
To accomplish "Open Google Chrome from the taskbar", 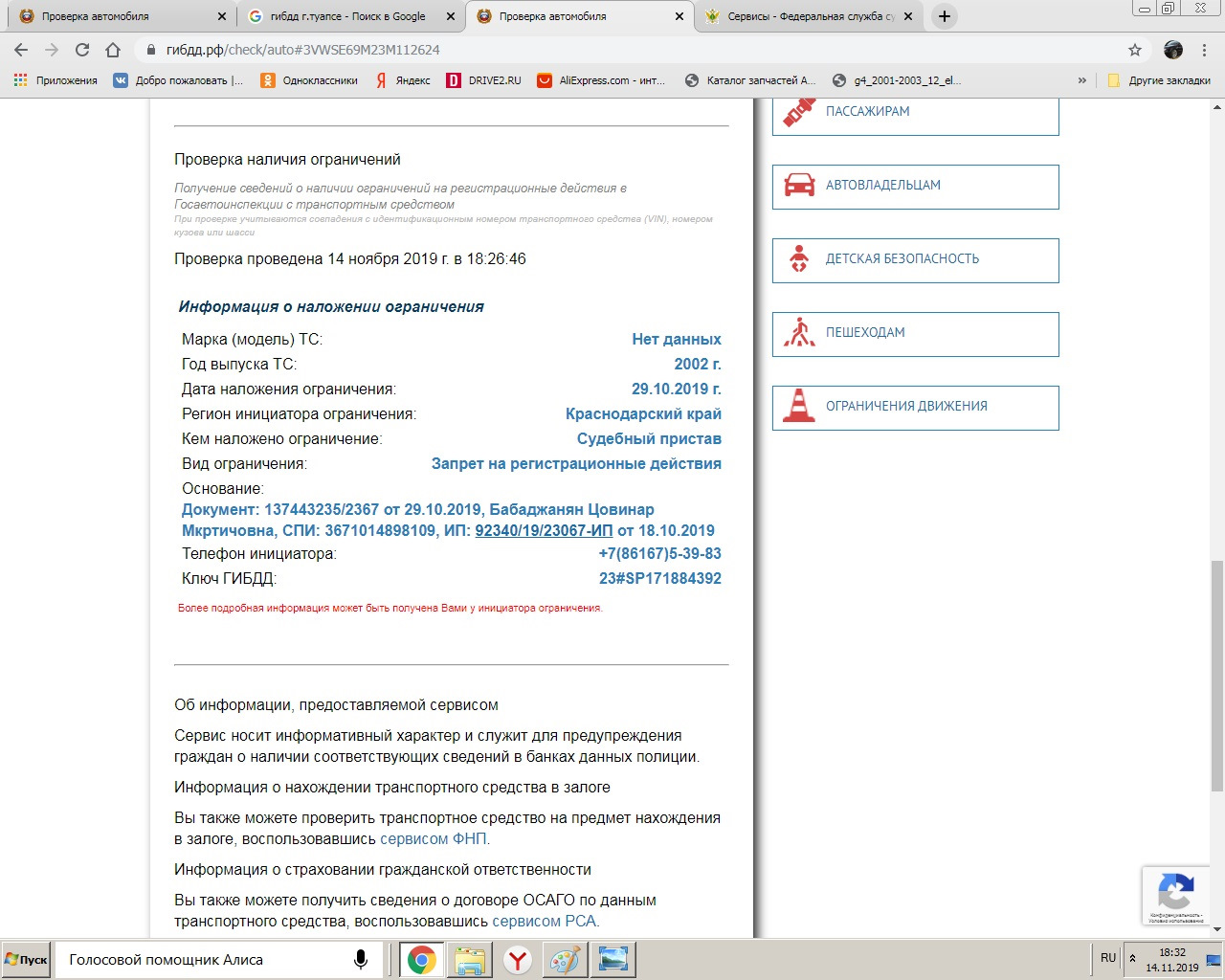I will 422,960.
